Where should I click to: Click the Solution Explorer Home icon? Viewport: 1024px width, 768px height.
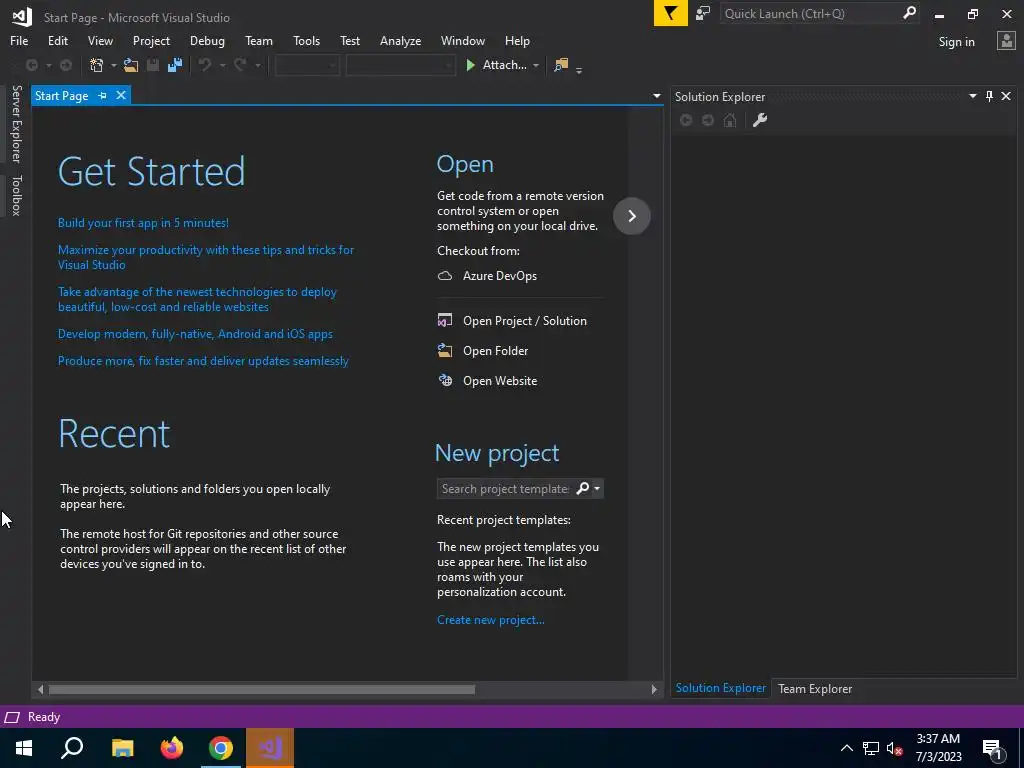[730, 120]
